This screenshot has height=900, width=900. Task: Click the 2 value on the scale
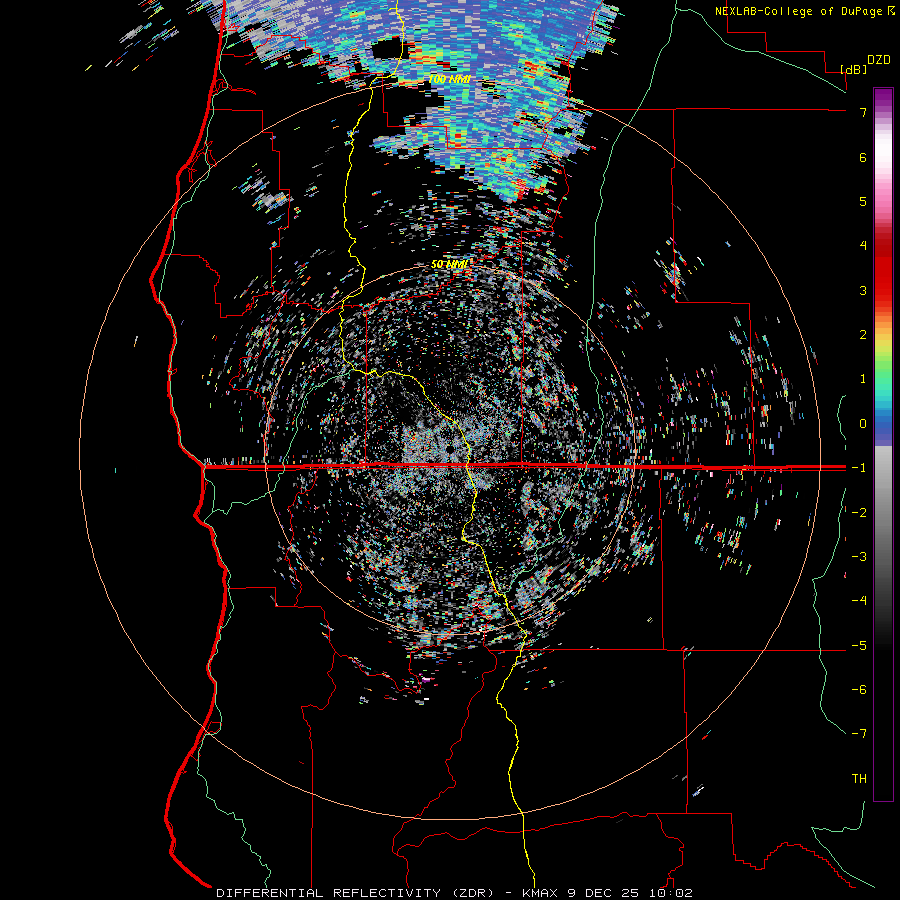[863, 335]
